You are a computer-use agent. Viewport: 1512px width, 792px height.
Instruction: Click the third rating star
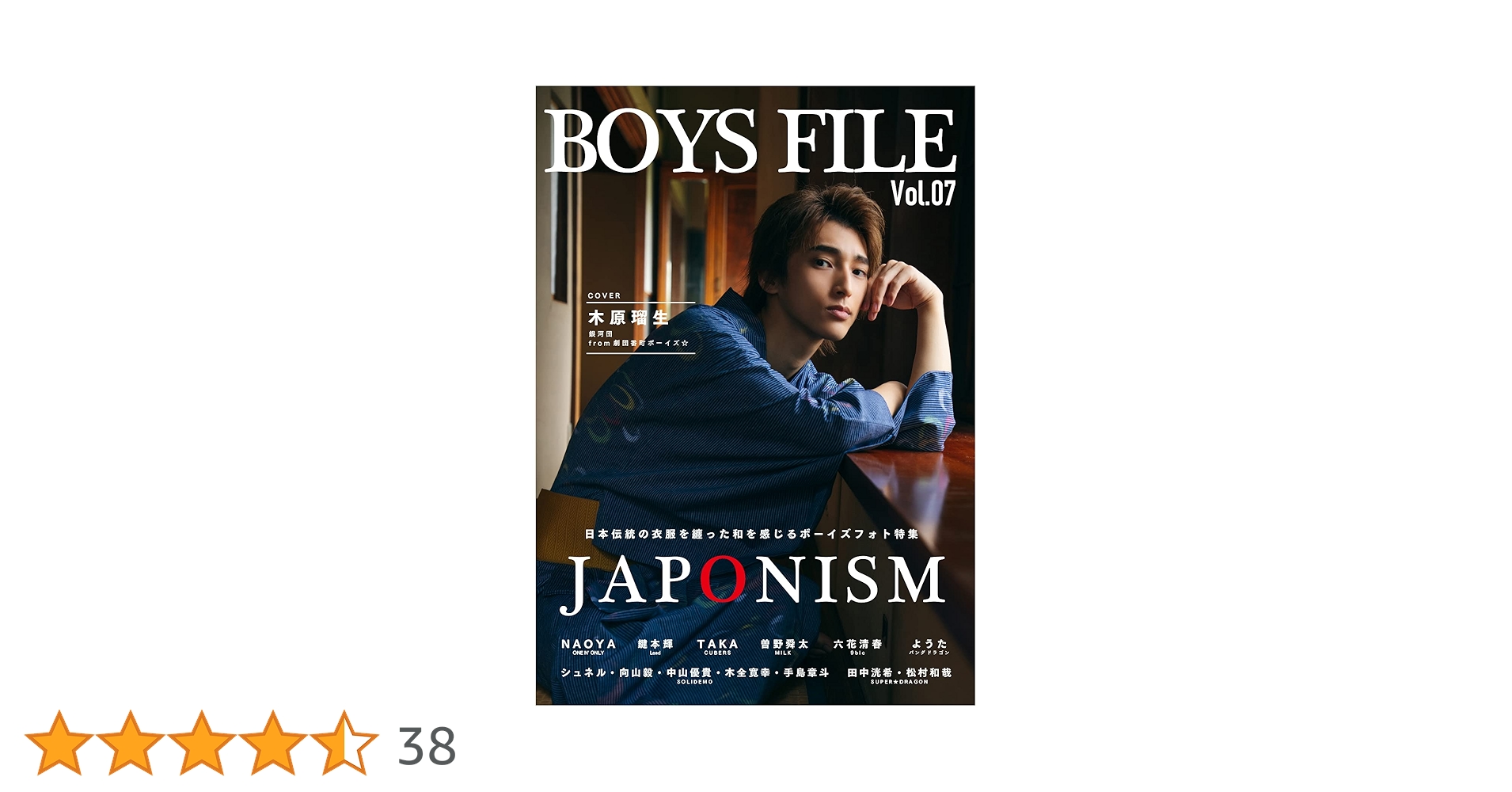[202, 743]
